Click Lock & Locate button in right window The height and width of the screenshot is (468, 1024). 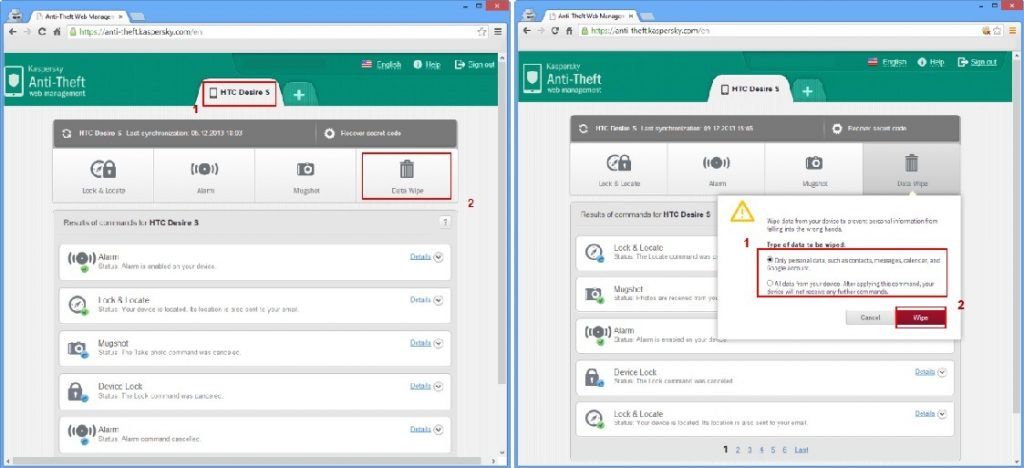point(618,169)
